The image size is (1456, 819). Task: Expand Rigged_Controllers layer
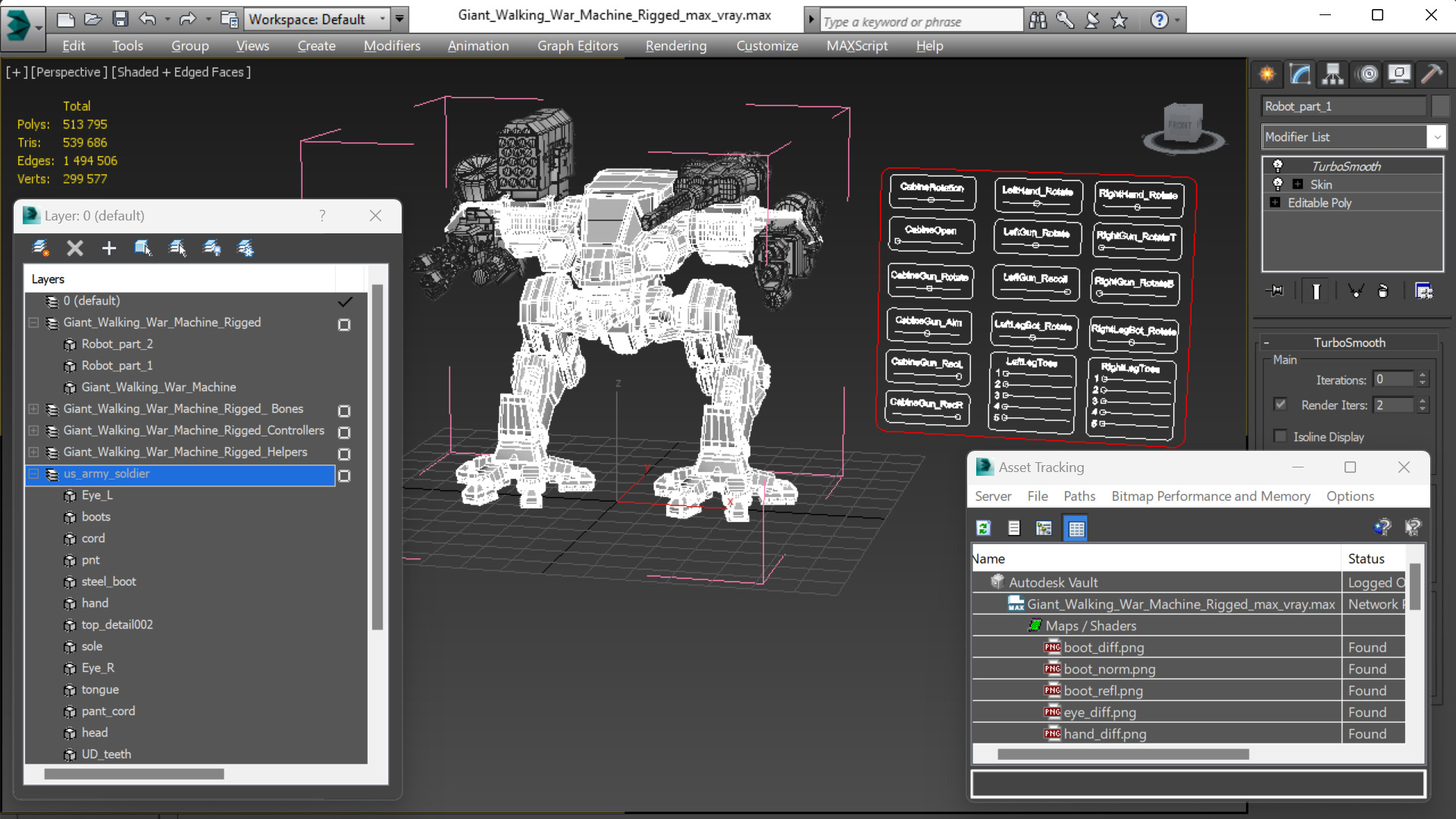[x=34, y=430]
